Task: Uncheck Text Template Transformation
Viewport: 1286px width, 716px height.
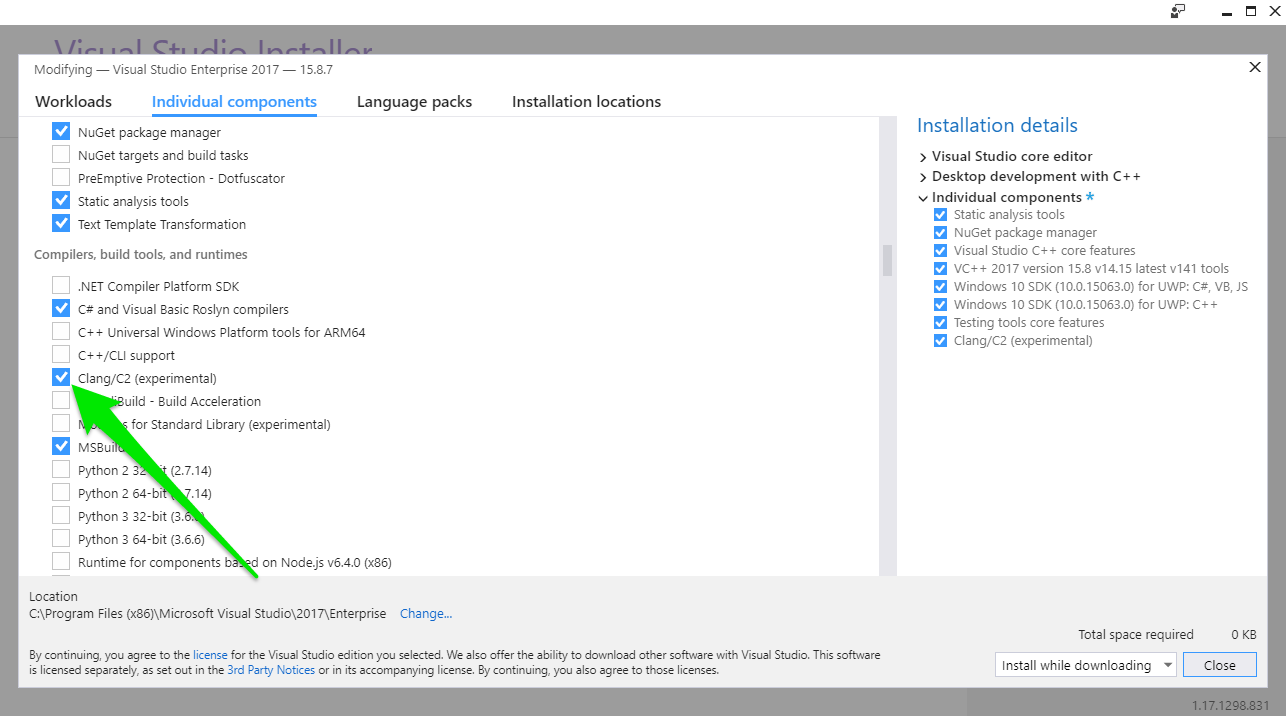Action: pos(61,223)
